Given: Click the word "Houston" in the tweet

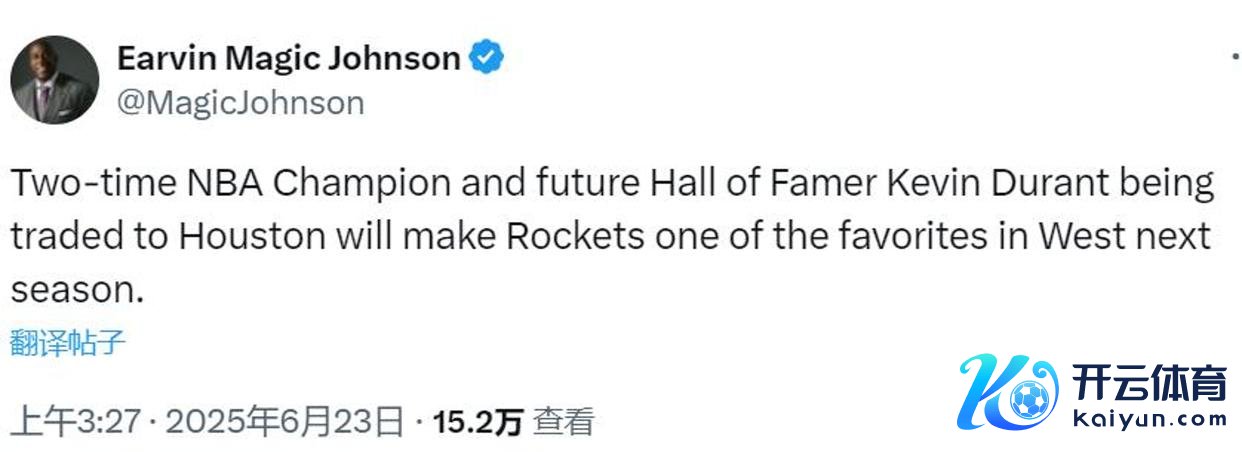Looking at the screenshot, I should click(253, 237).
